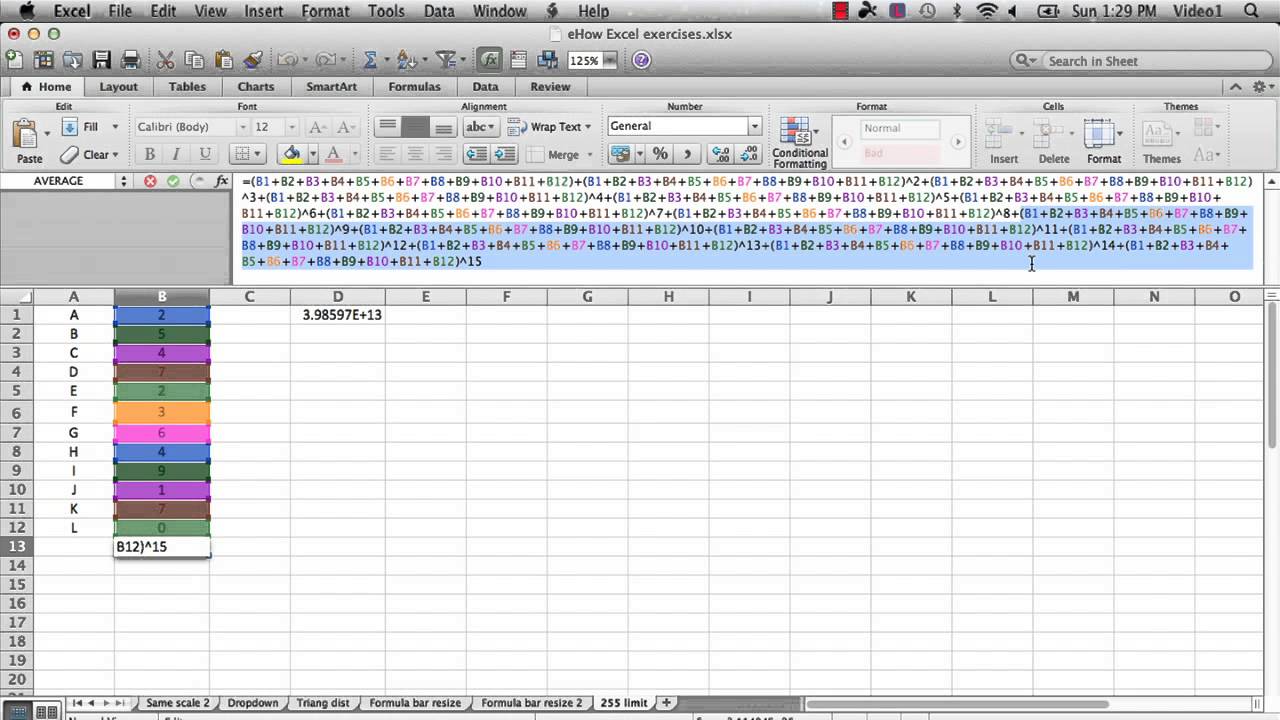Viewport: 1280px width, 720px height.
Task: Click the Formula Builder fx toolbar button
Action: (x=489, y=60)
